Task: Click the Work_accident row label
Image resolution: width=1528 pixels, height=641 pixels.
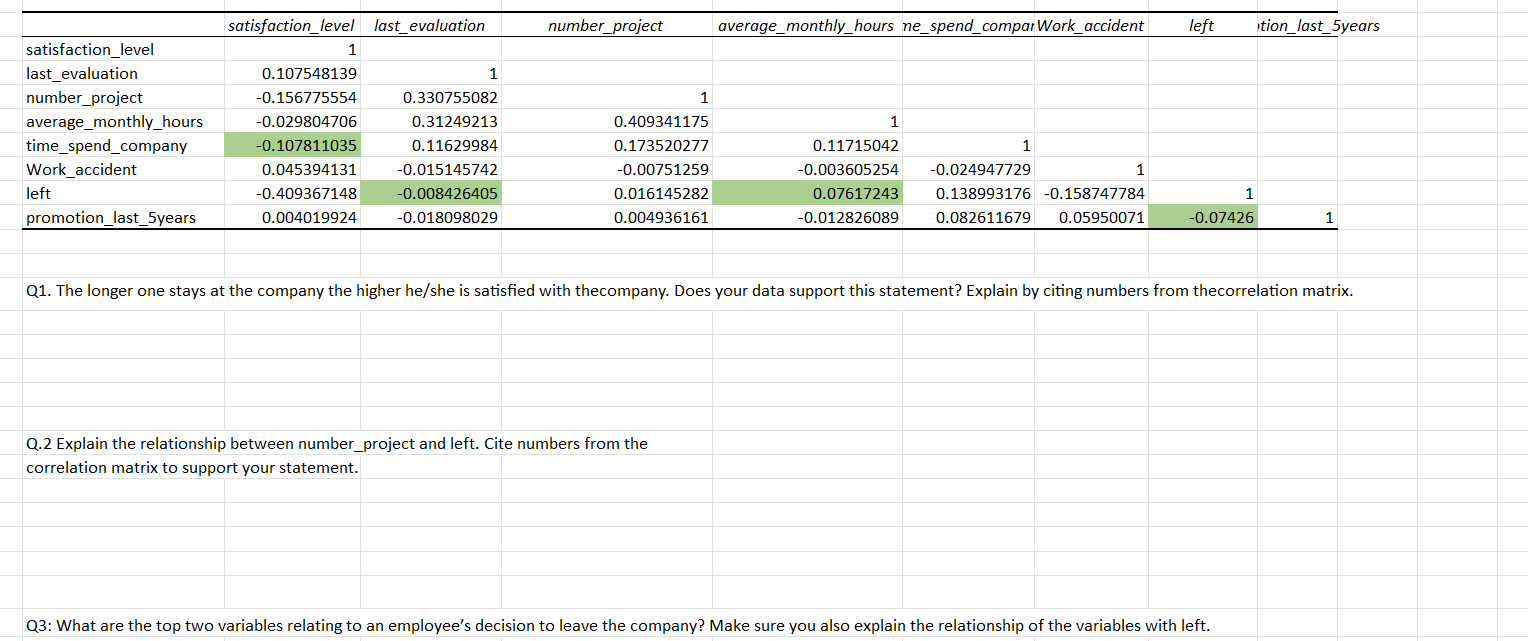Action: tap(81, 169)
